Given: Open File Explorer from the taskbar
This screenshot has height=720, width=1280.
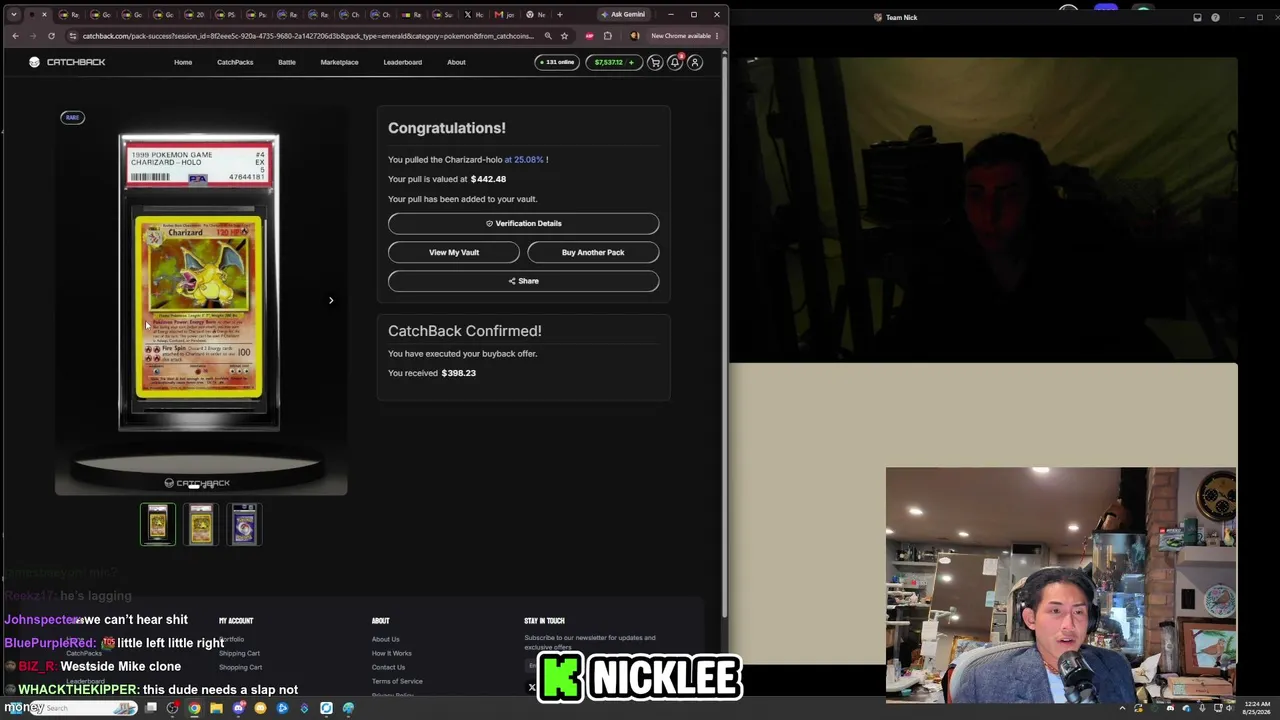Looking at the screenshot, I should [x=216, y=708].
